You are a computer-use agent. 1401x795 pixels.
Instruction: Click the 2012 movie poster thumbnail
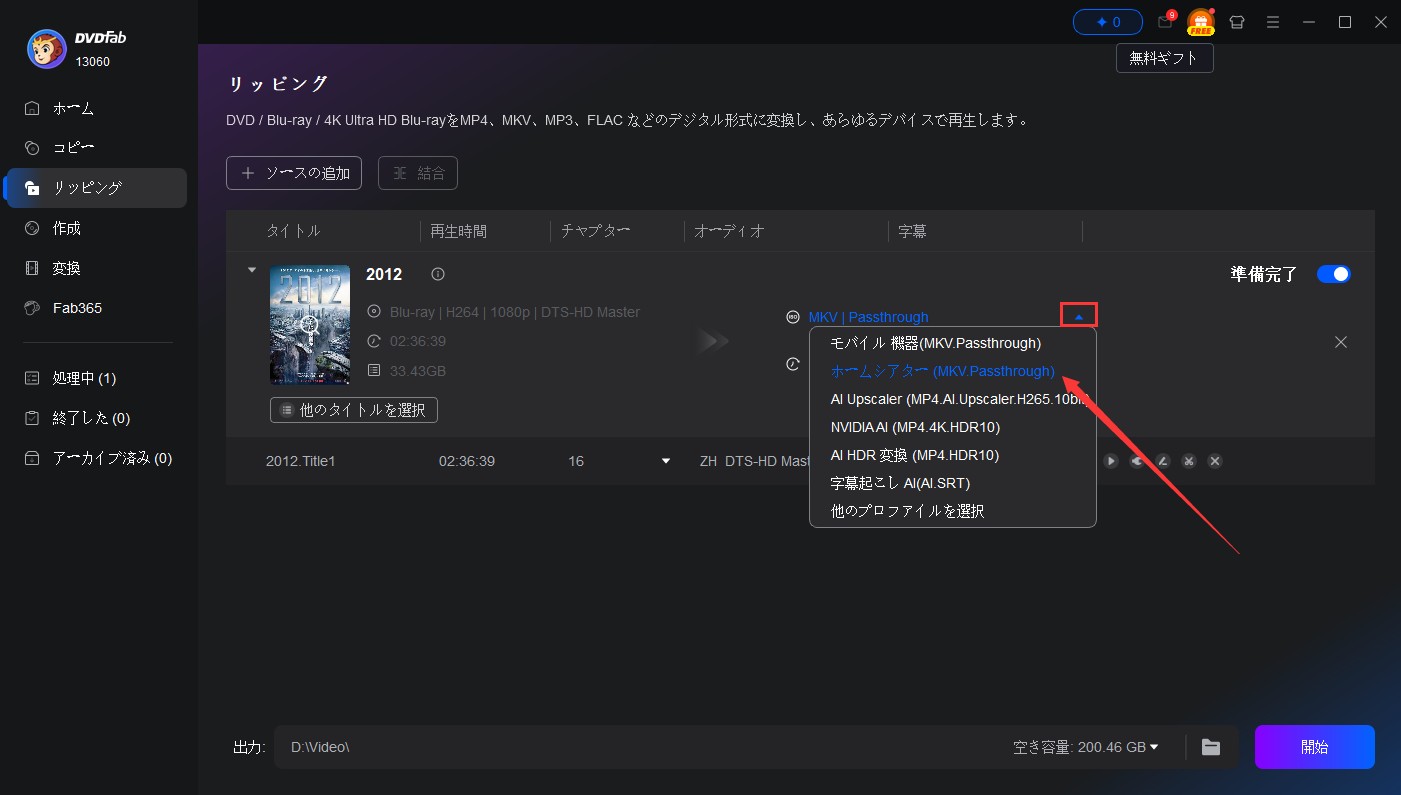310,325
